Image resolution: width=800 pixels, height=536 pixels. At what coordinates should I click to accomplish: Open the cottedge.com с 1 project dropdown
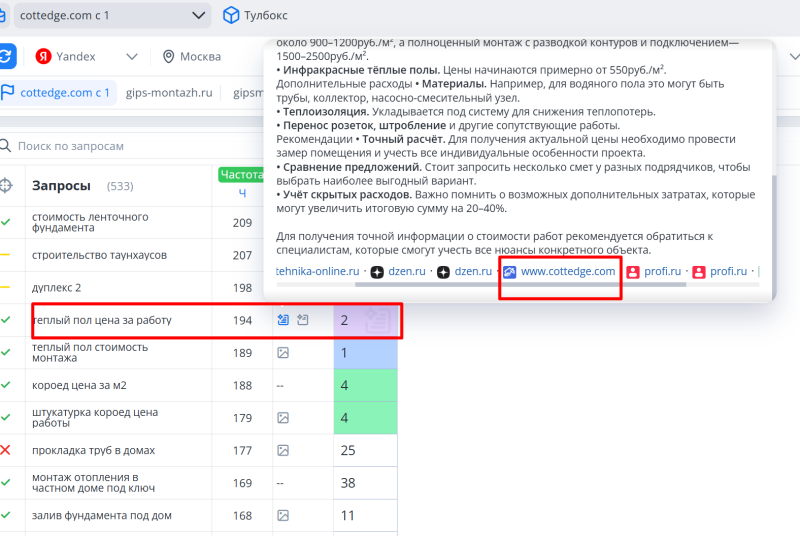(x=112, y=15)
